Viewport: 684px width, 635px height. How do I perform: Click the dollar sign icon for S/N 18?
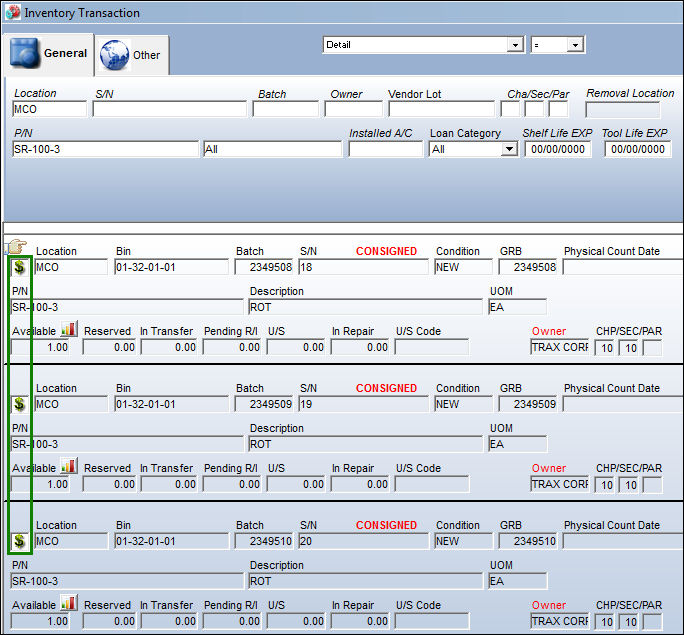point(19,267)
